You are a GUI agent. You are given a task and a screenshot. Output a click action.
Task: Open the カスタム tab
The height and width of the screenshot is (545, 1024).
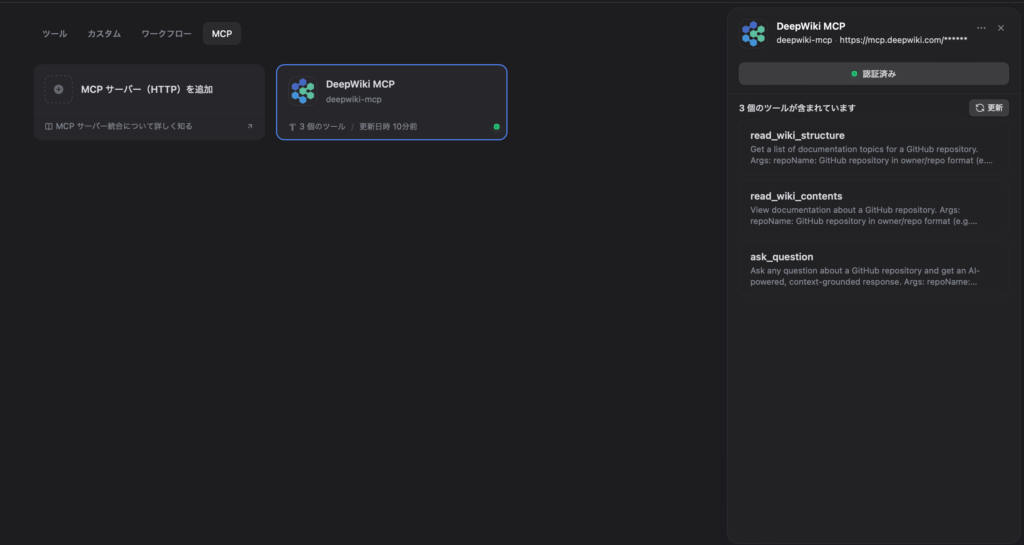tap(104, 34)
